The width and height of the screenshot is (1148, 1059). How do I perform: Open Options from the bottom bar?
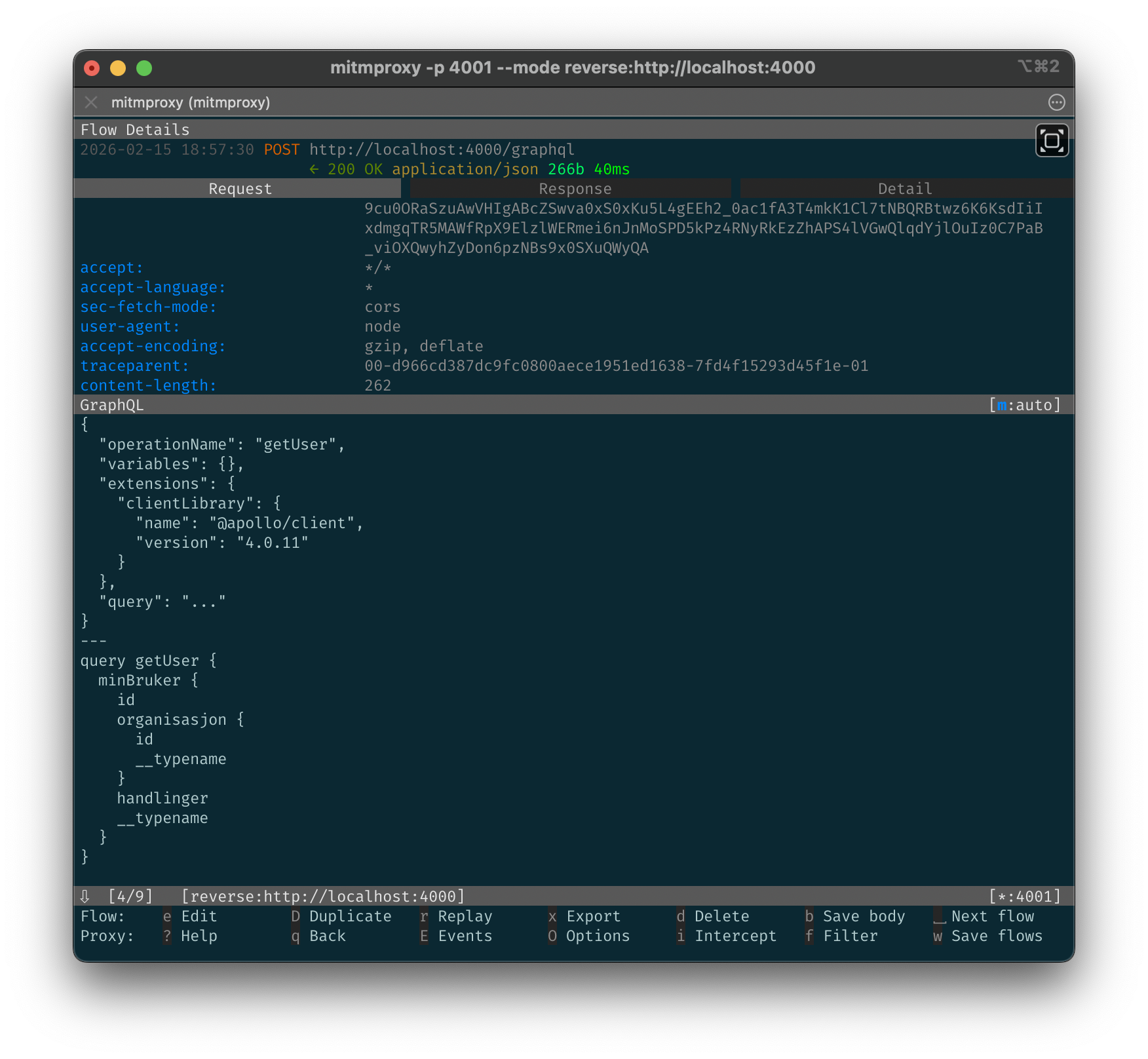pyautogui.click(x=597, y=936)
